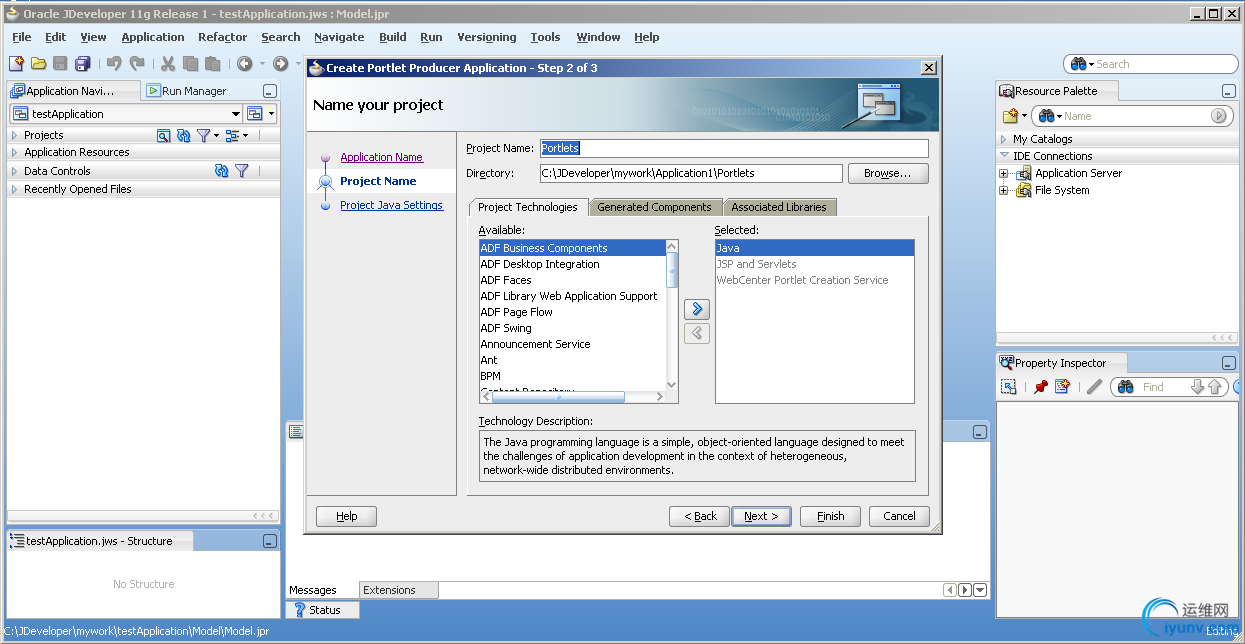Expand the Application Resources section
Screen dimensions: 1245x644
tap(14, 153)
